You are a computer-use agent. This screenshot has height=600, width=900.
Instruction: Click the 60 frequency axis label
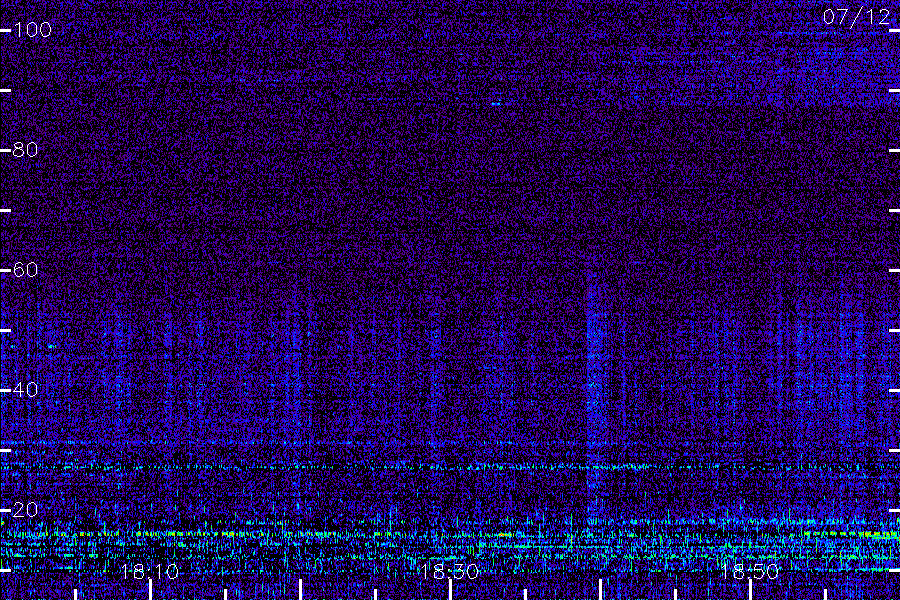coord(25,270)
